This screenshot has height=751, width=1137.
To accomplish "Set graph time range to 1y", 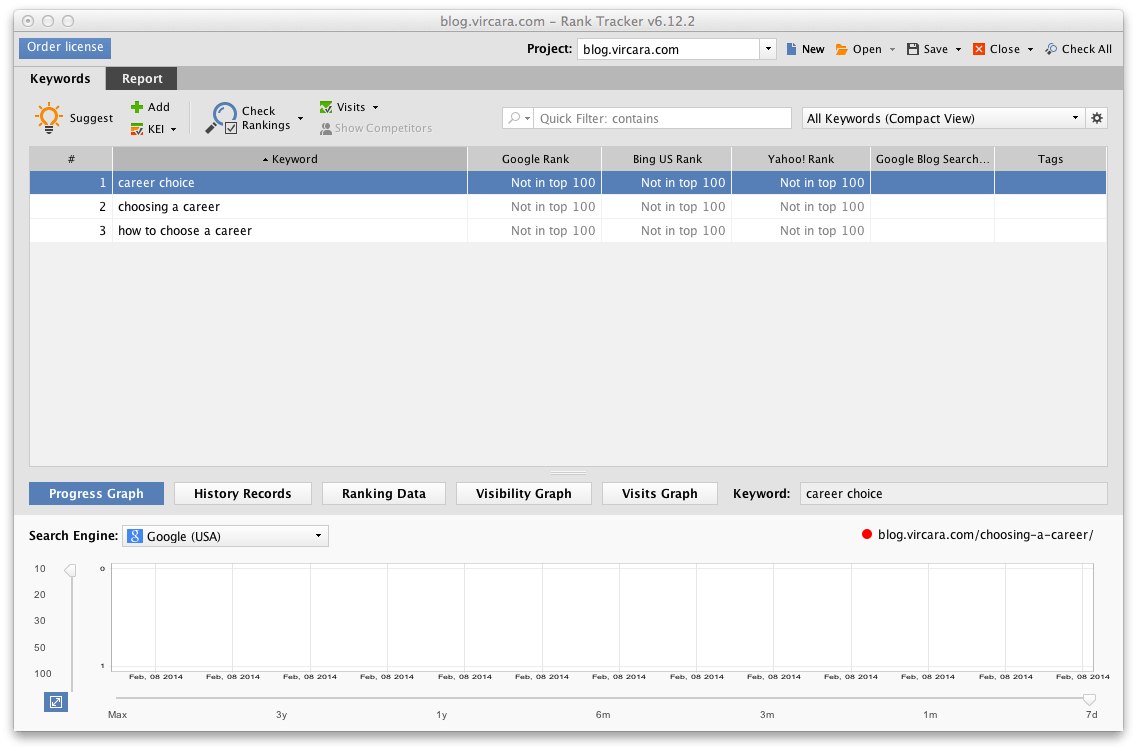I will click(442, 715).
